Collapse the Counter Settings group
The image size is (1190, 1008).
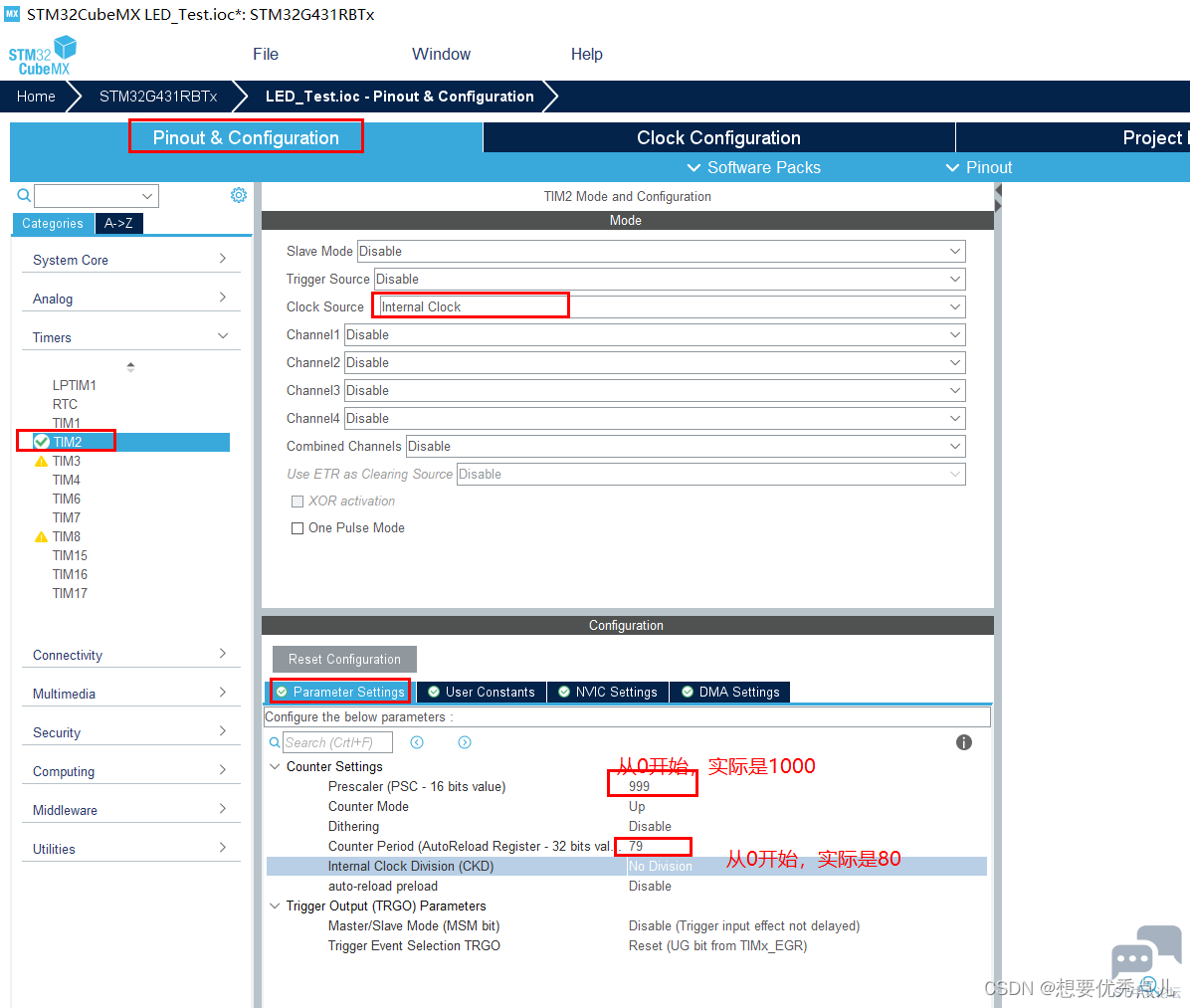pyautogui.click(x=275, y=766)
